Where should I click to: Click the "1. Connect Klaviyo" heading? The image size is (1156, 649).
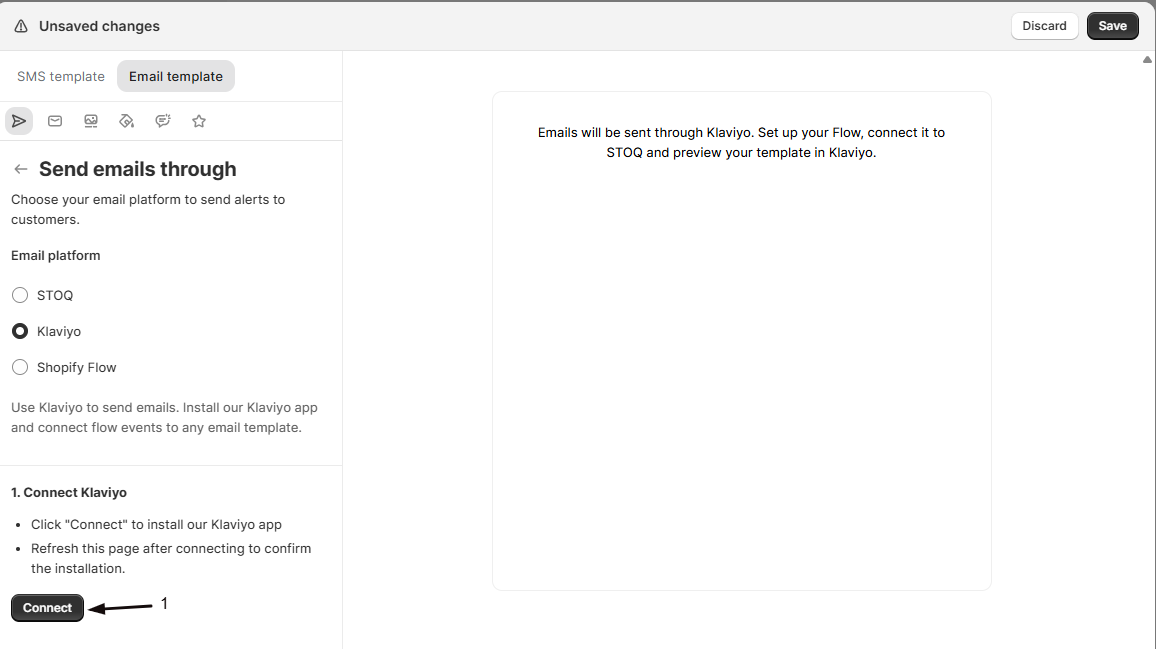(69, 493)
